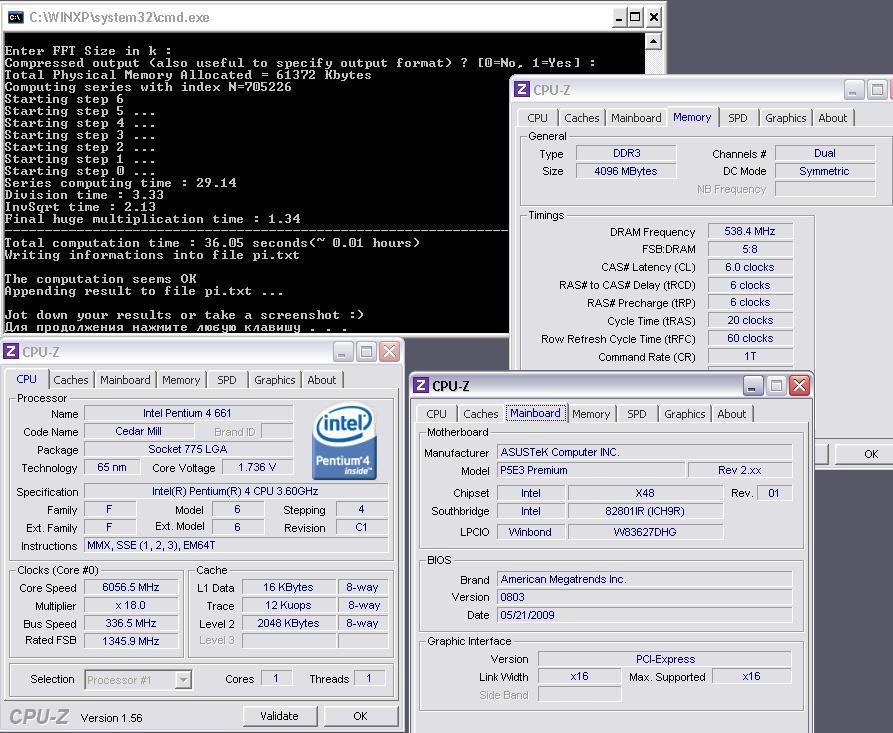
Task: Open Graphics tab in CPU window
Action: click(275, 380)
